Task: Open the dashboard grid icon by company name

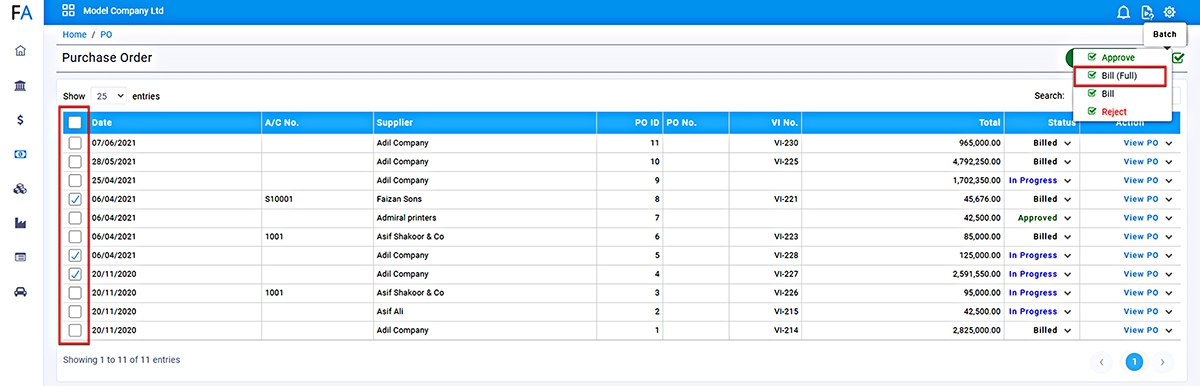Action: 68,11
